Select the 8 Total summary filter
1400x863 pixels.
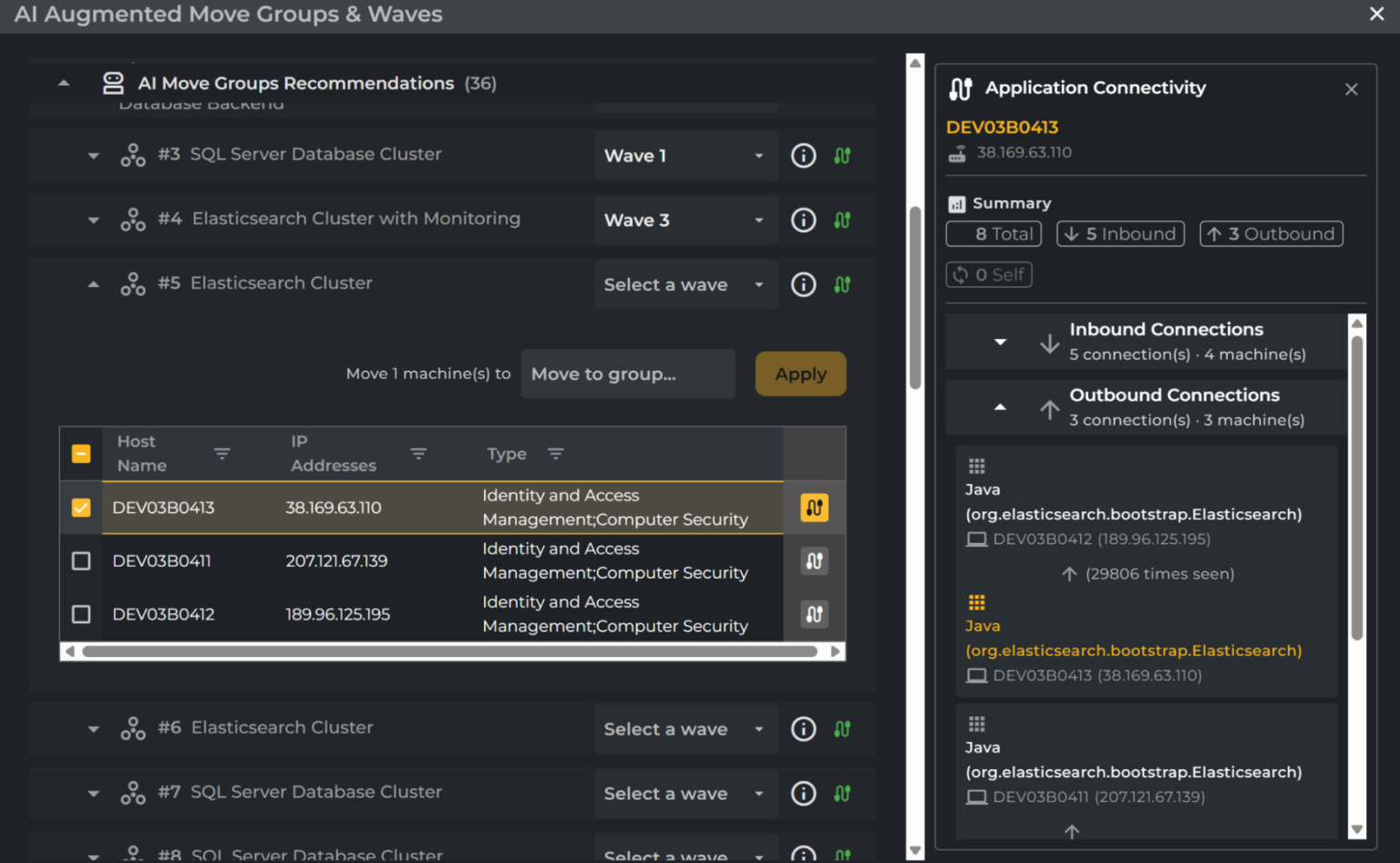click(x=994, y=234)
